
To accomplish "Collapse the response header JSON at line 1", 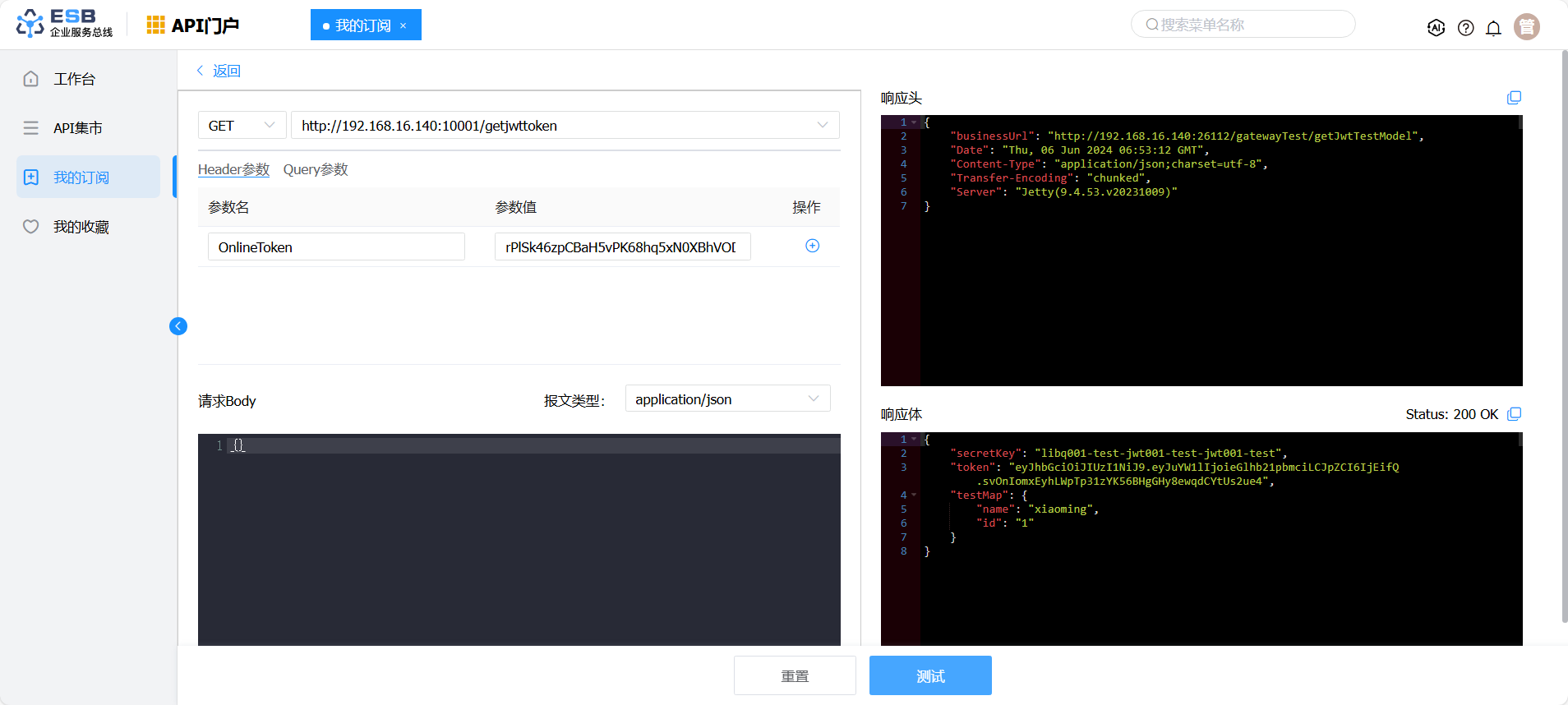I will 914,122.
